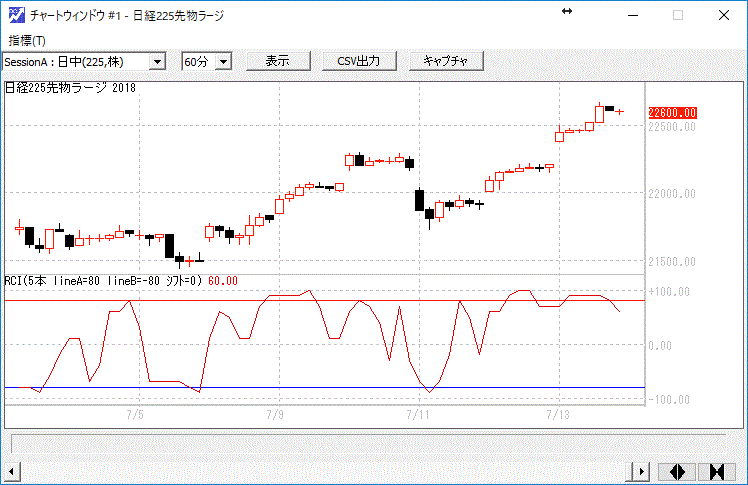Viewport: 748px width, 485px height.
Task: Click the CSV出力 button
Action: 359,61
